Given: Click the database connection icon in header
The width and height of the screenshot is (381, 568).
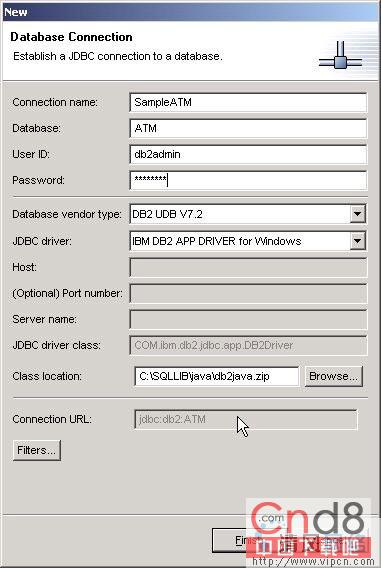Looking at the screenshot, I should point(340,55).
